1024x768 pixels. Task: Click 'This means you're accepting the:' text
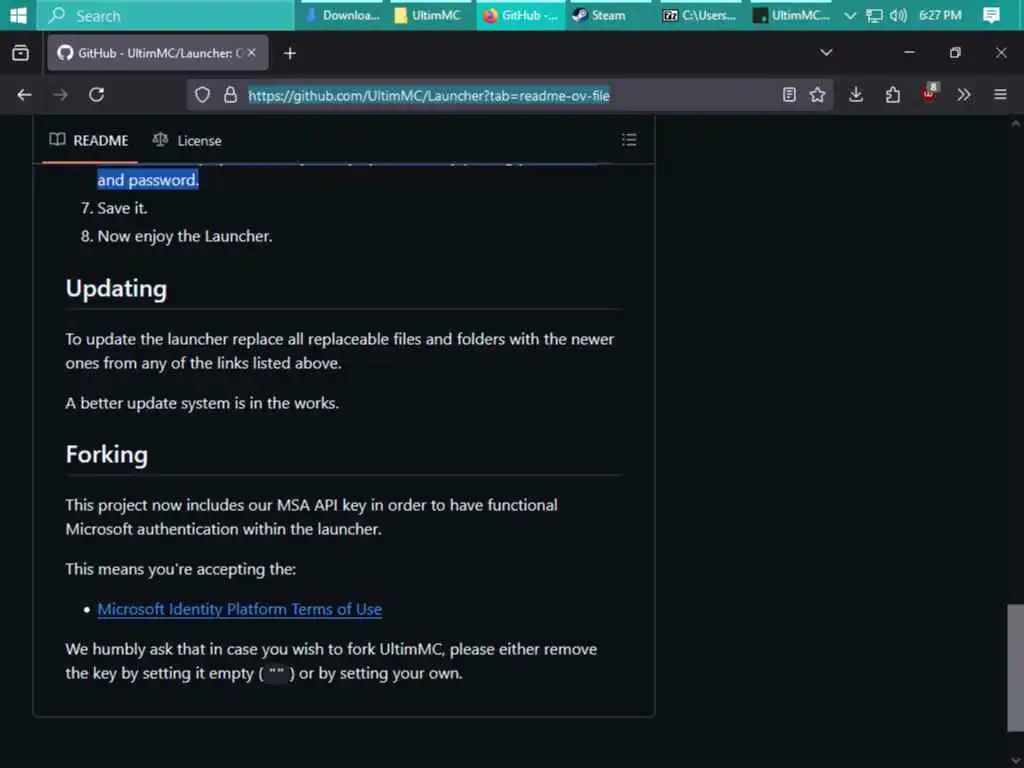point(181,569)
